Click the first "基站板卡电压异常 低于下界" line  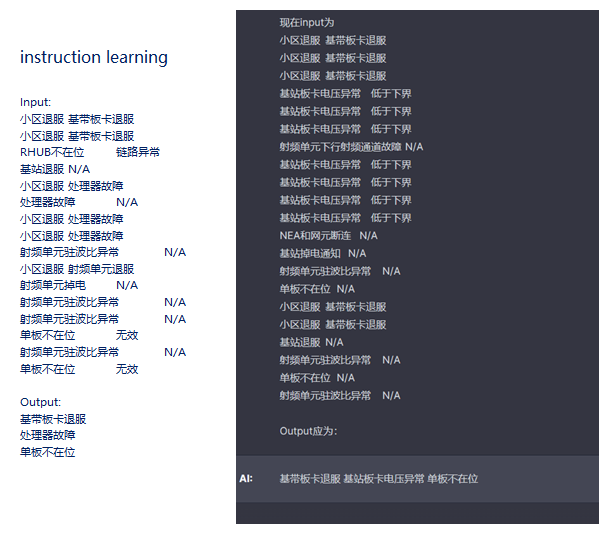(x=345, y=94)
